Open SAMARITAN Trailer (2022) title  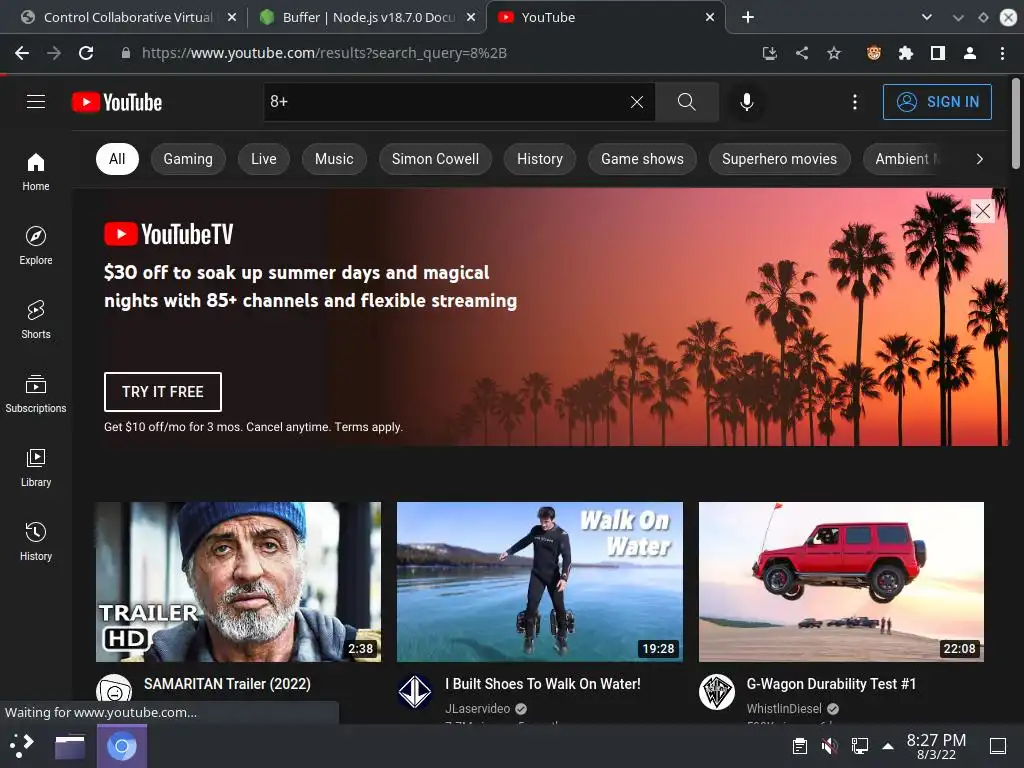[x=227, y=684]
